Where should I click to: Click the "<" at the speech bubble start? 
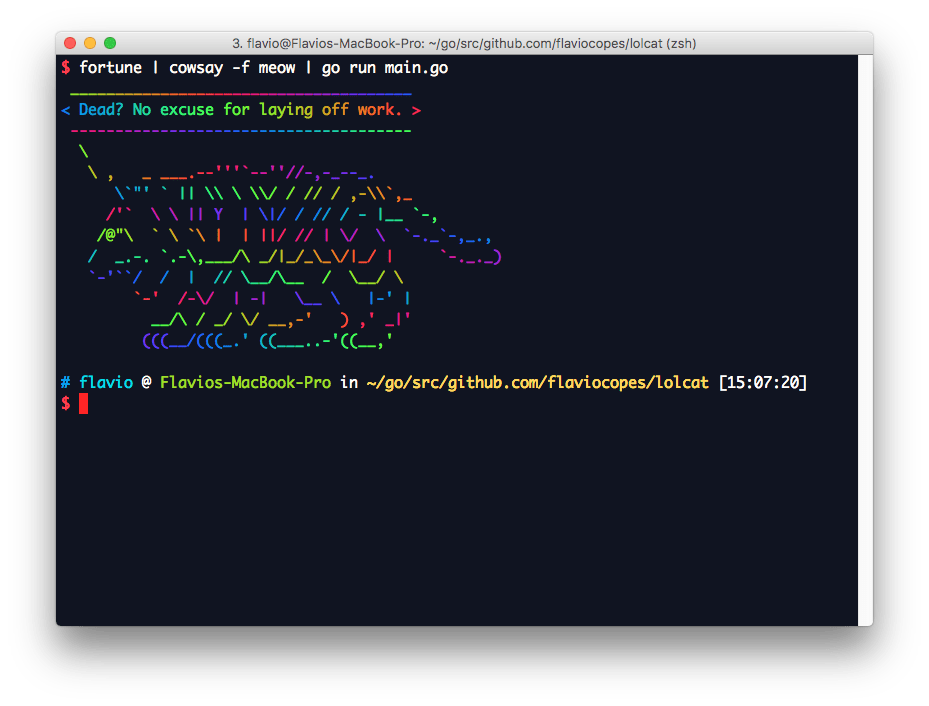65,110
